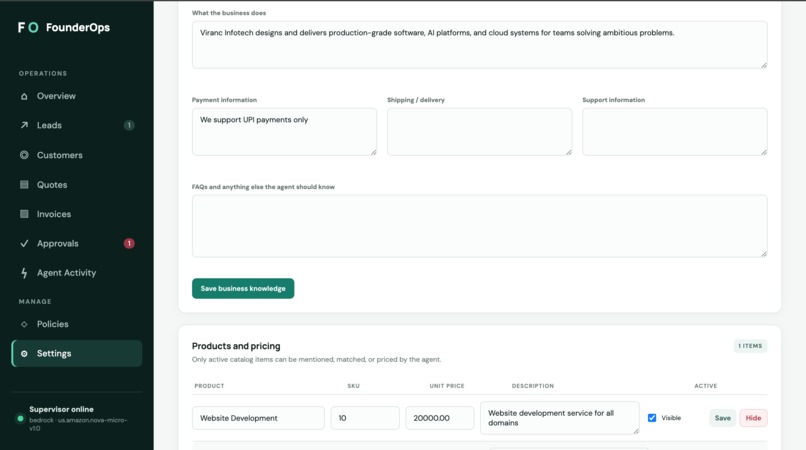The height and width of the screenshot is (450, 806).
Task: Open the Customers section
Action: coord(77,155)
